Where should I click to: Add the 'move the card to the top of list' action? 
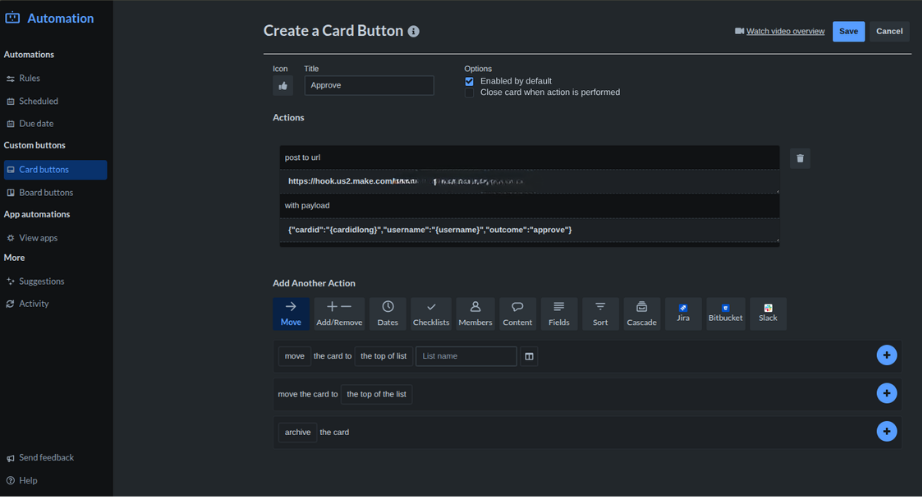(x=887, y=355)
